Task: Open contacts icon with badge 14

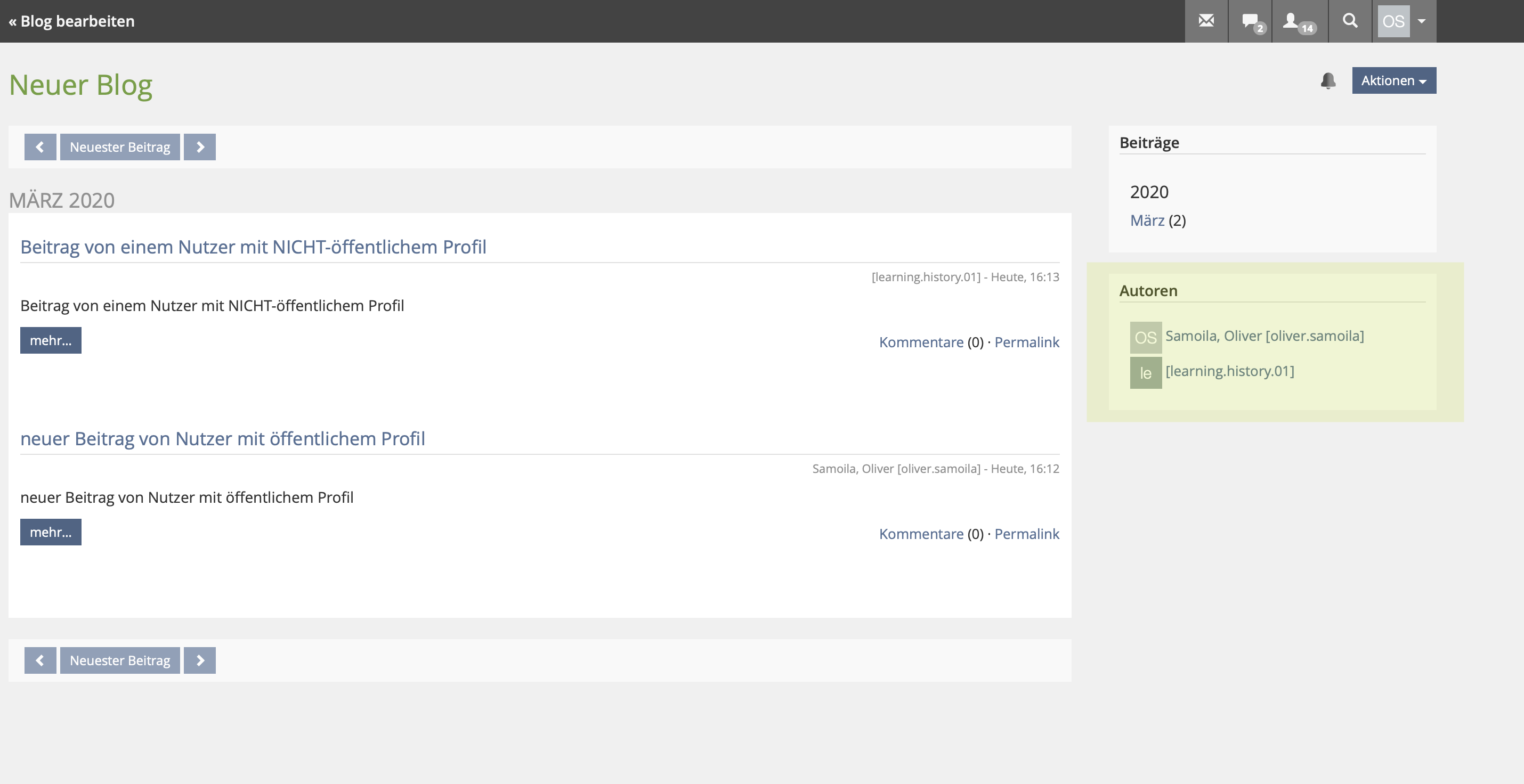Action: (1299, 21)
